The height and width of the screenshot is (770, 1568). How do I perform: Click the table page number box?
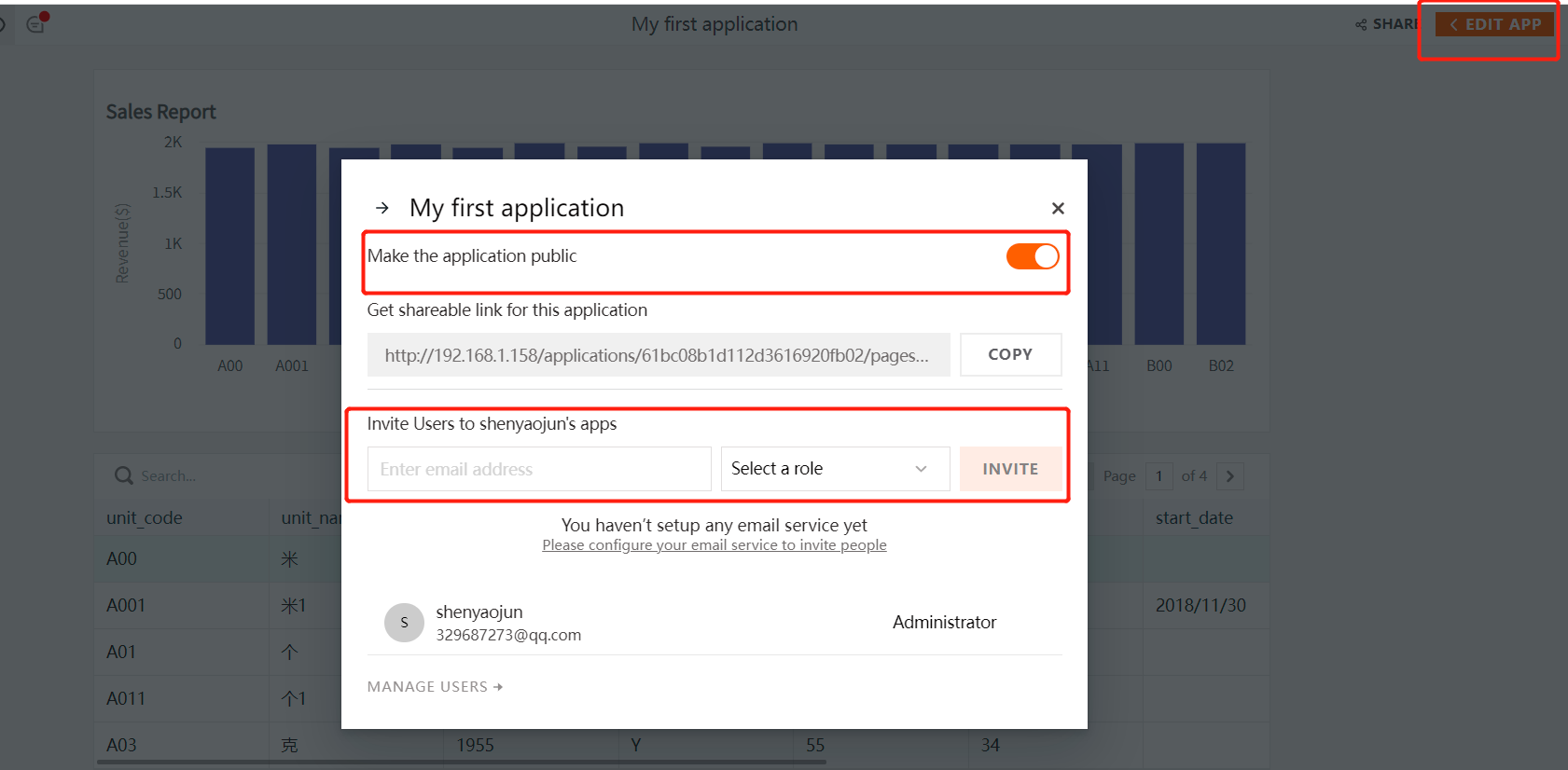pyautogui.click(x=1159, y=476)
